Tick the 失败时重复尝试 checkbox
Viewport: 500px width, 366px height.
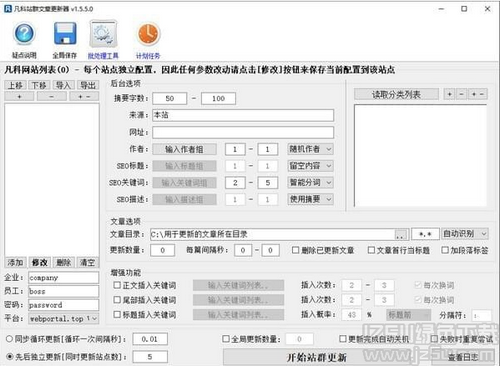pyautogui.click(x=434, y=339)
